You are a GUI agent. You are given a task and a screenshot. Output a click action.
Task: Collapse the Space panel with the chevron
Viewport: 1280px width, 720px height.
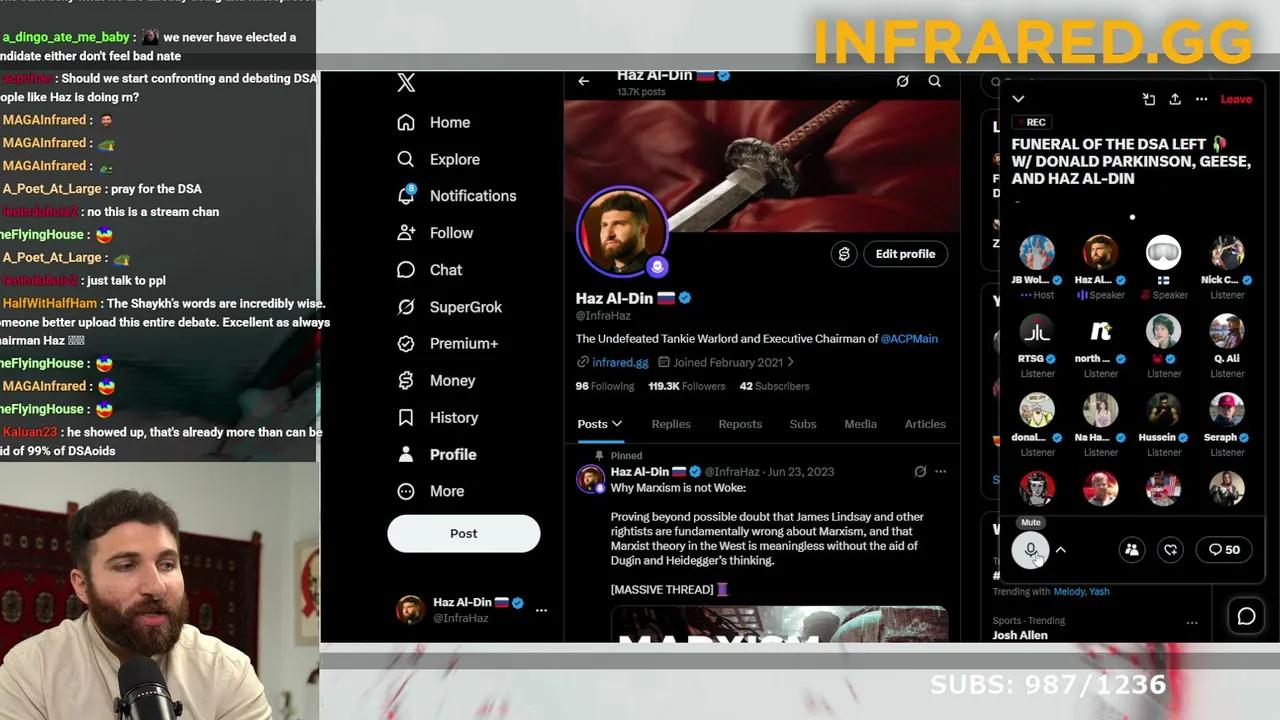[x=1018, y=99]
